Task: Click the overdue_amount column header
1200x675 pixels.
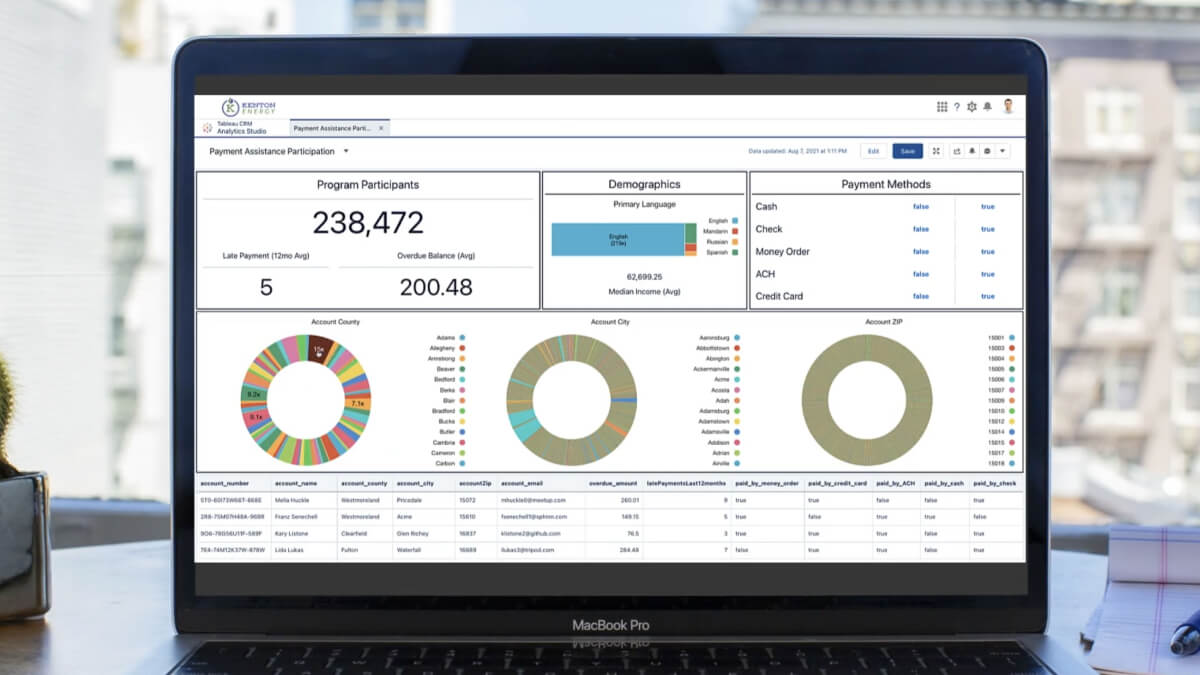Action: pyautogui.click(x=613, y=483)
